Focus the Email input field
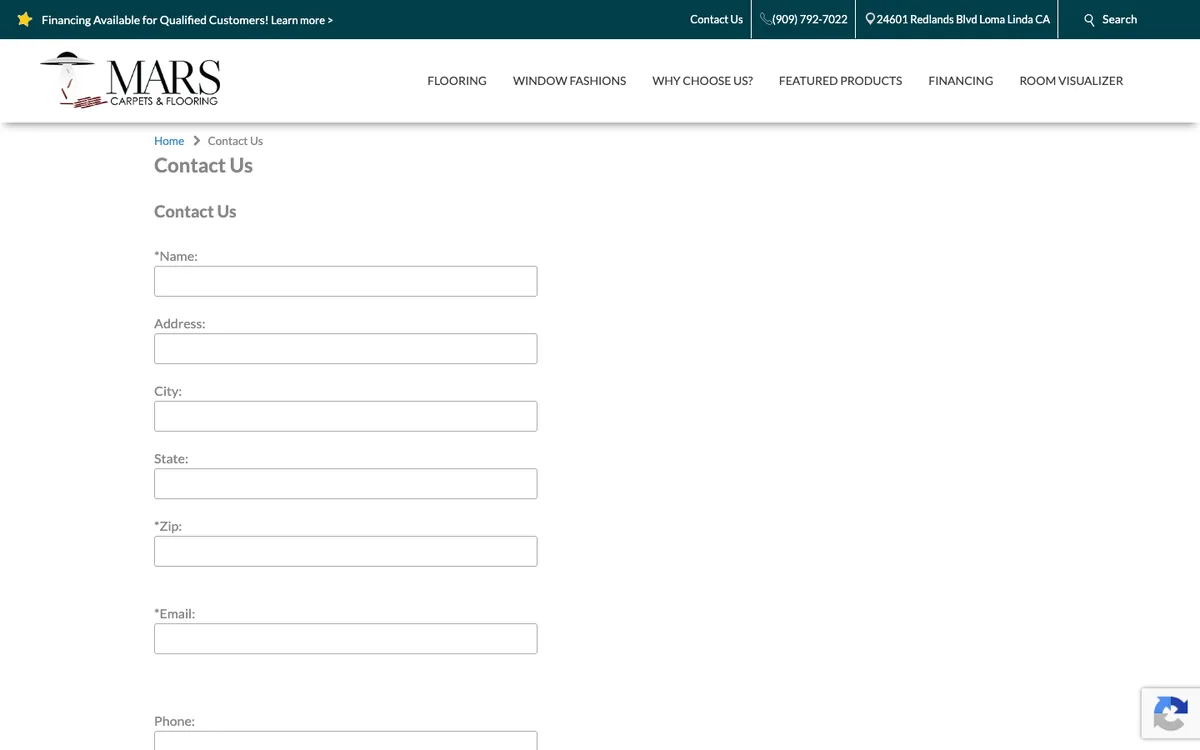Screen dimensions: 1200x750 pyautogui.click(x=345, y=639)
